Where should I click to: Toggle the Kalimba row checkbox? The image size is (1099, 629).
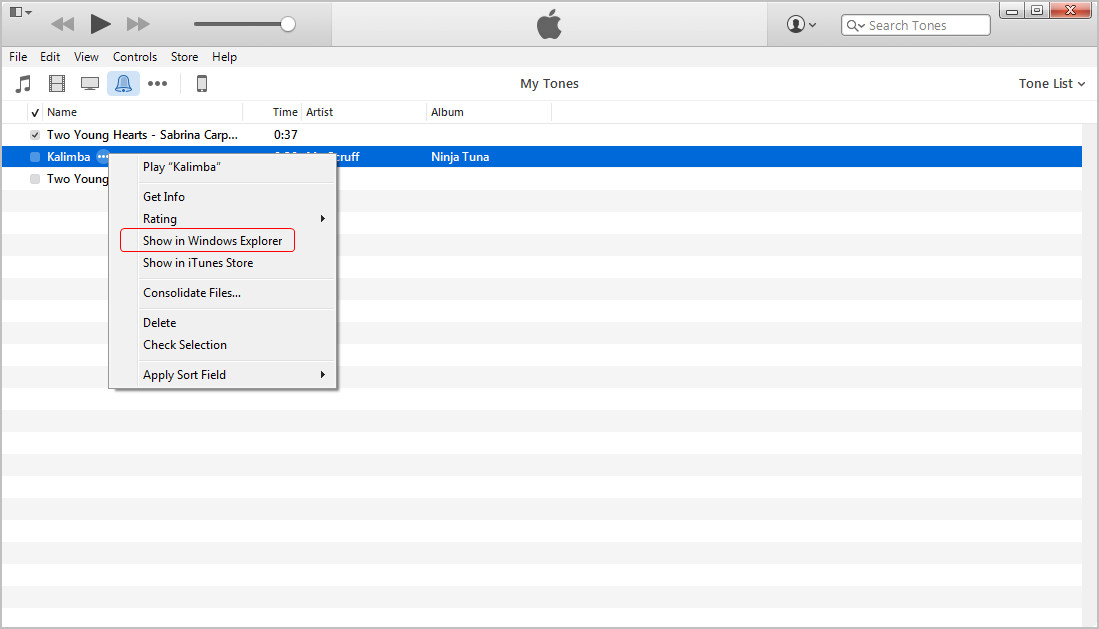coord(35,157)
